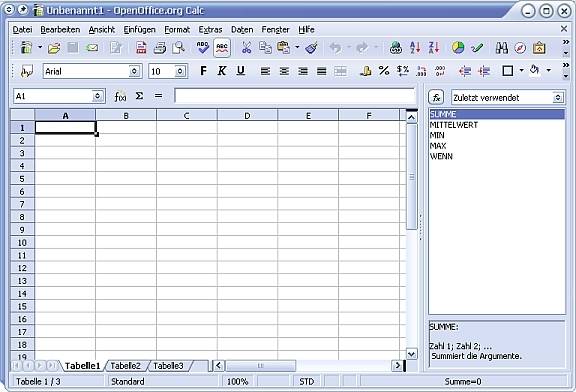Switch to the Tabelle2 sheet tab
Image resolution: width=576 pixels, height=392 pixels.
pyautogui.click(x=126, y=366)
